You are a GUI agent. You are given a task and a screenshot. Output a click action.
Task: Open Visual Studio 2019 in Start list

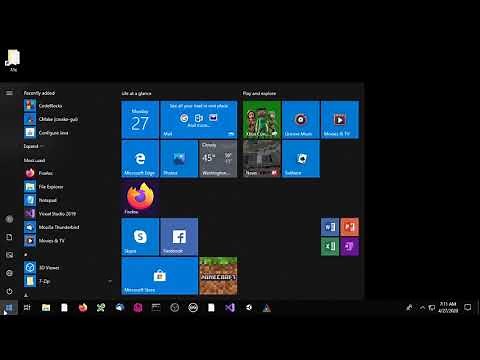tap(50, 214)
